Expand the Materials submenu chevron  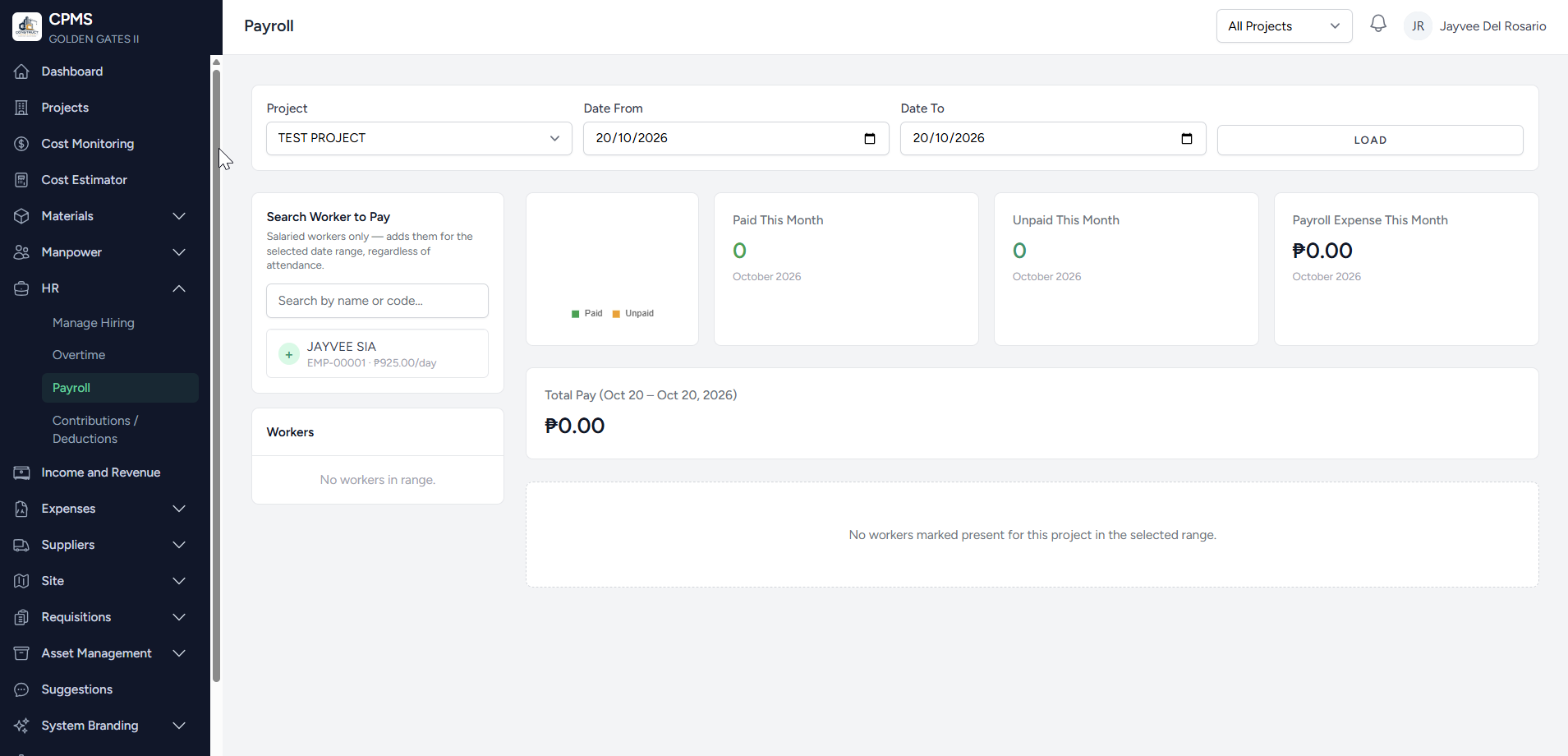179,216
